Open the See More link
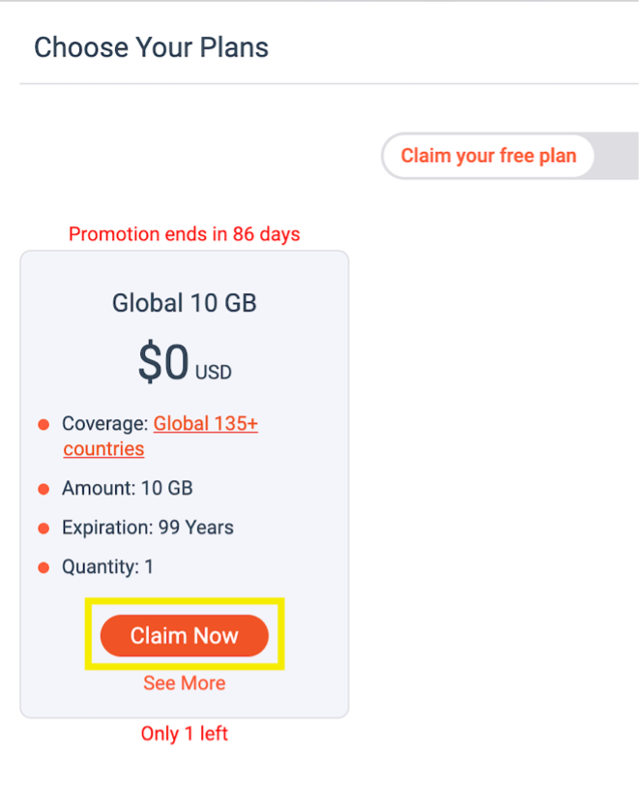This screenshot has width=641, height=797. [x=184, y=683]
